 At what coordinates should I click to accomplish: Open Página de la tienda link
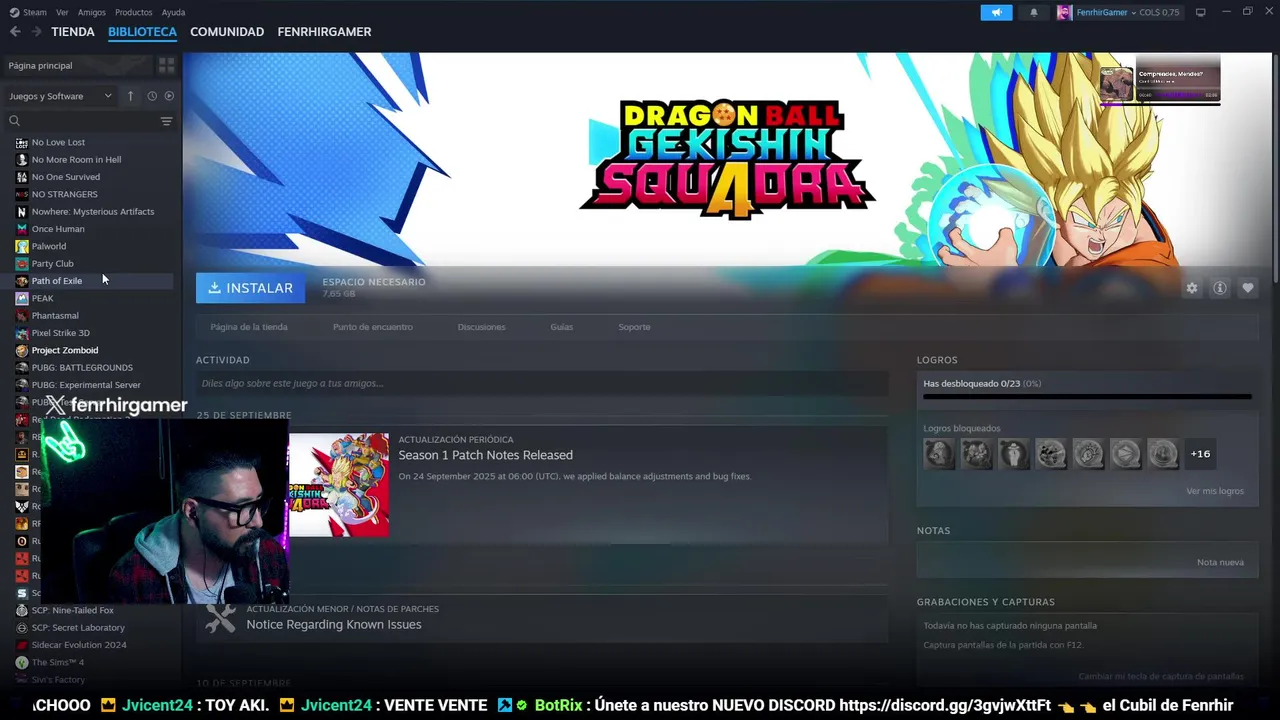(249, 327)
